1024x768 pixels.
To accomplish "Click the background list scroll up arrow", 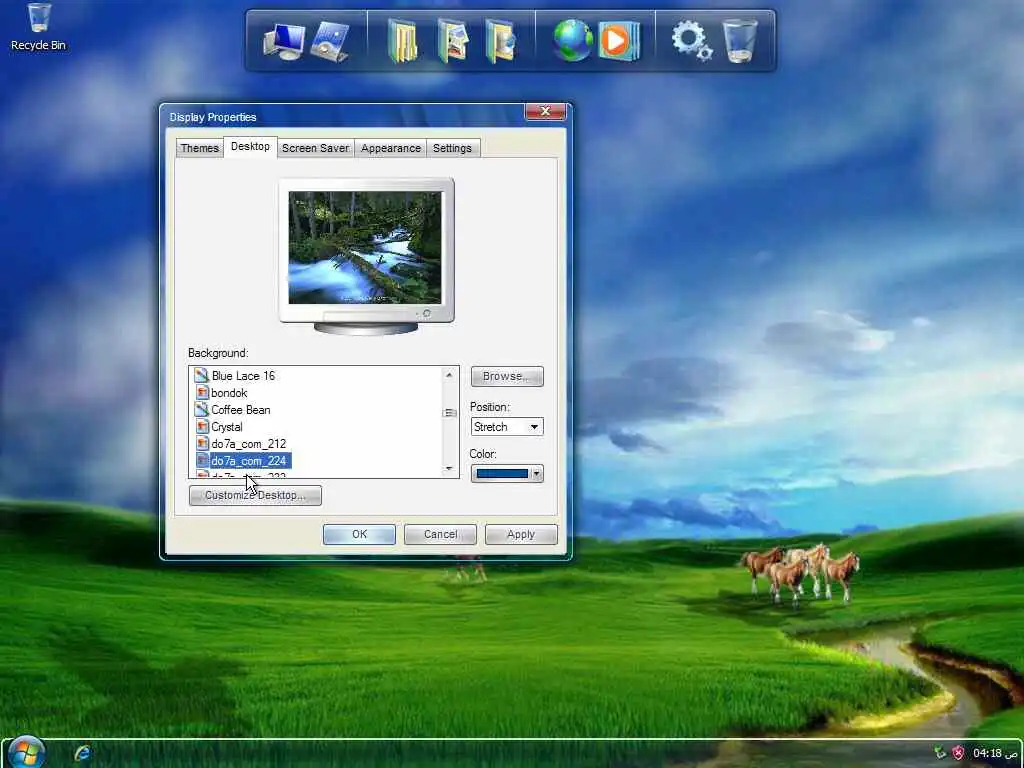I will tap(449, 375).
